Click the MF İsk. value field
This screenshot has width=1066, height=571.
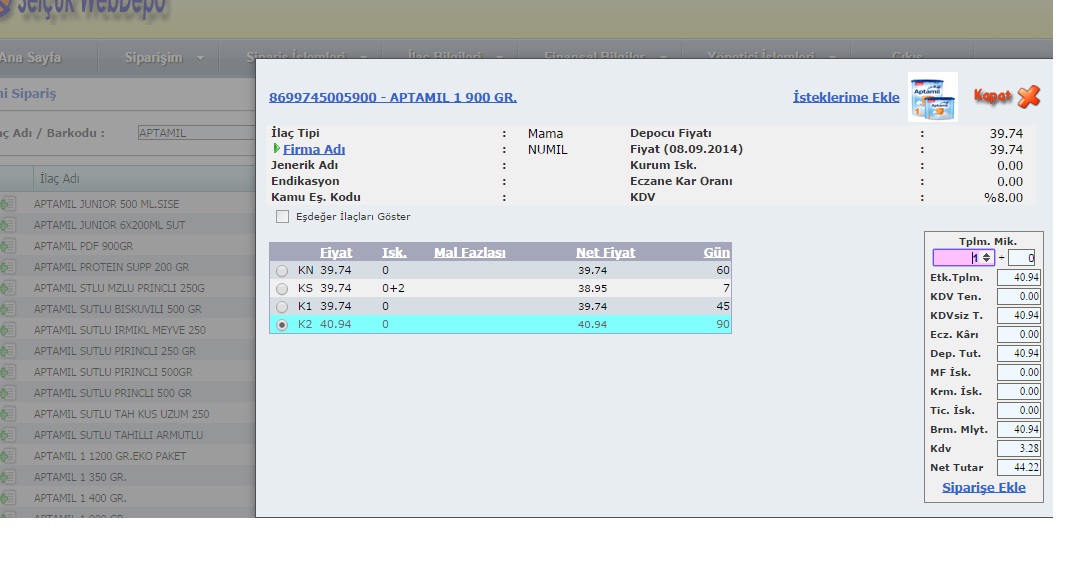1018,373
